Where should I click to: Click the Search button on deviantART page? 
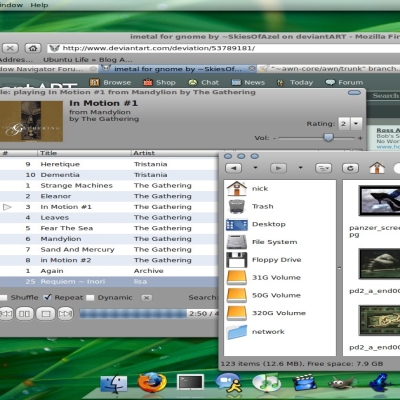click(385, 96)
